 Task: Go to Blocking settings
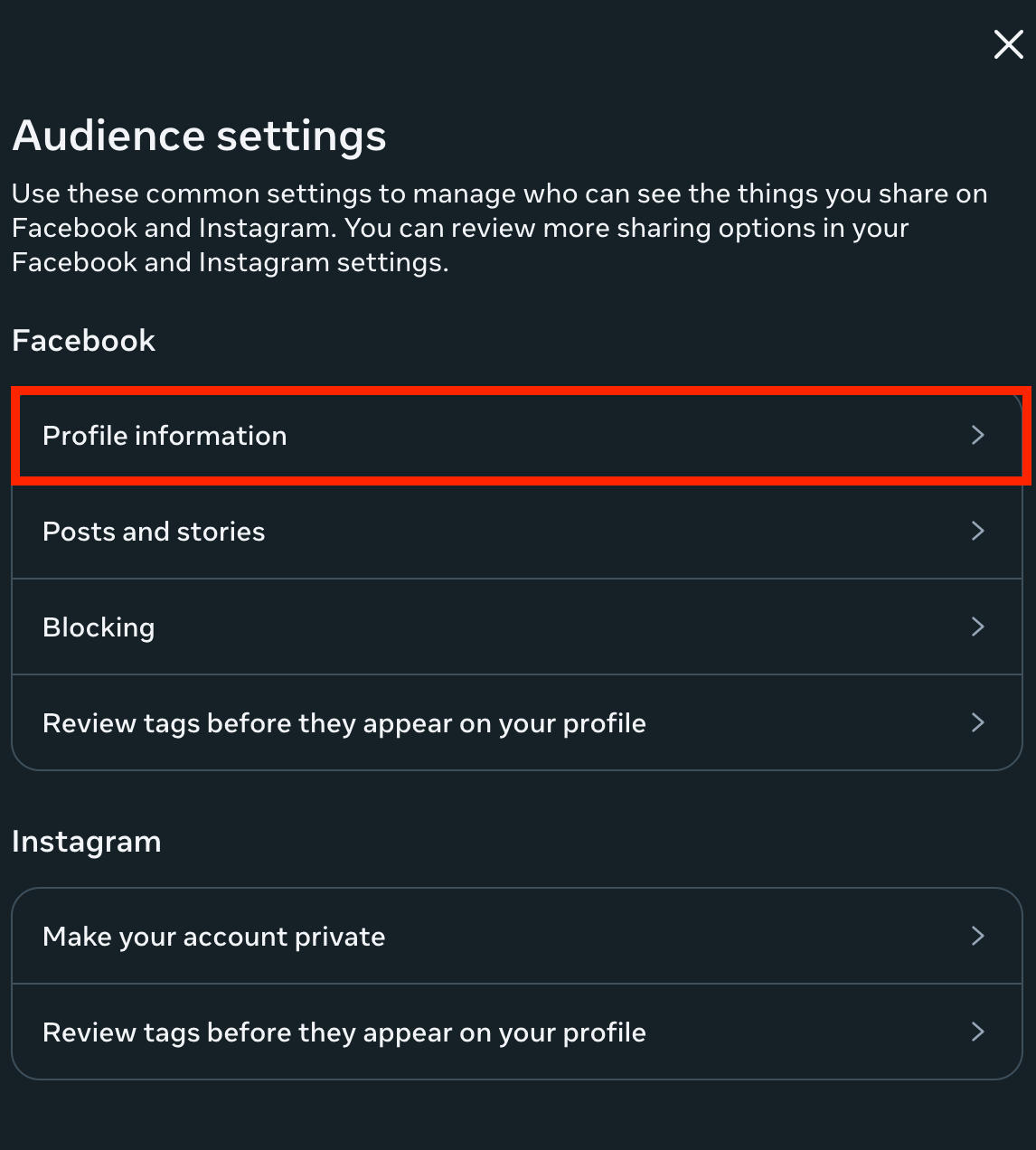pos(517,627)
